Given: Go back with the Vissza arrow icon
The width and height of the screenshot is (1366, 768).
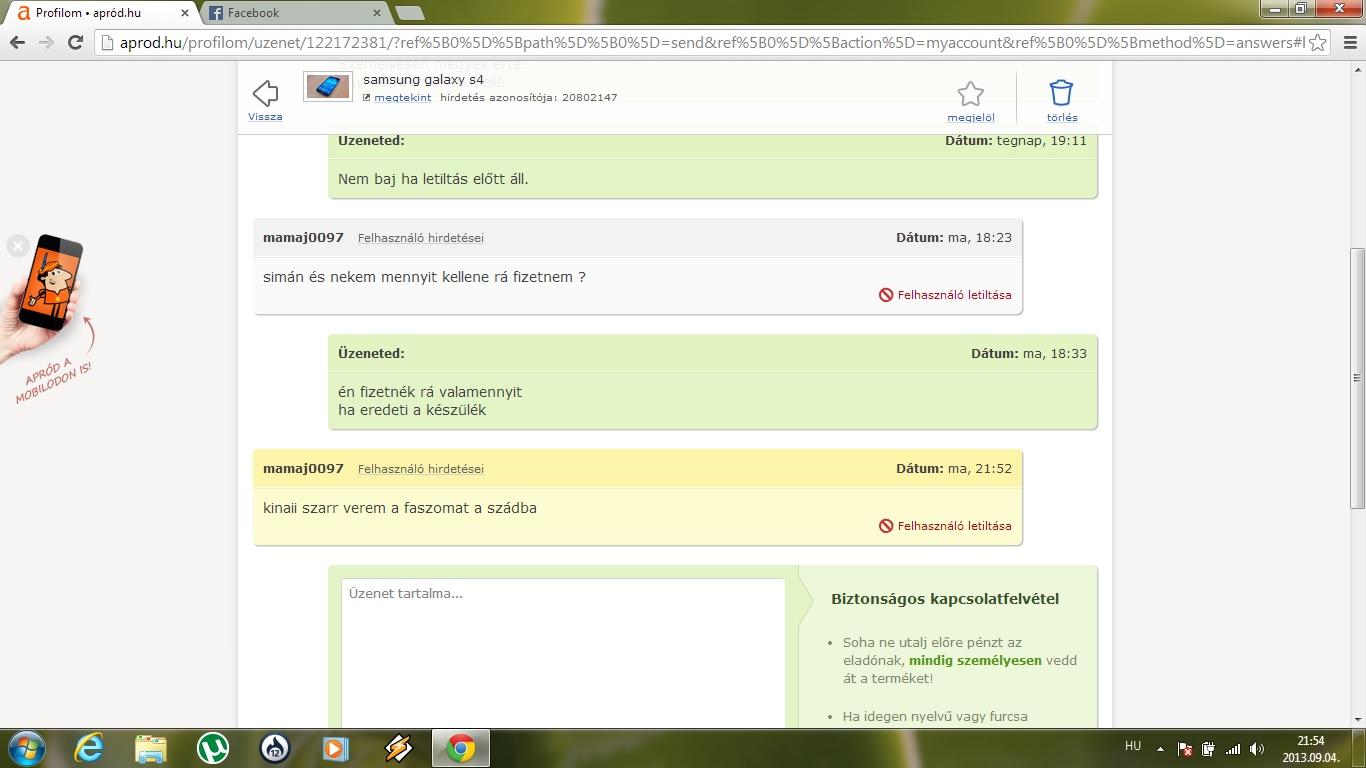Looking at the screenshot, I should coord(265,94).
